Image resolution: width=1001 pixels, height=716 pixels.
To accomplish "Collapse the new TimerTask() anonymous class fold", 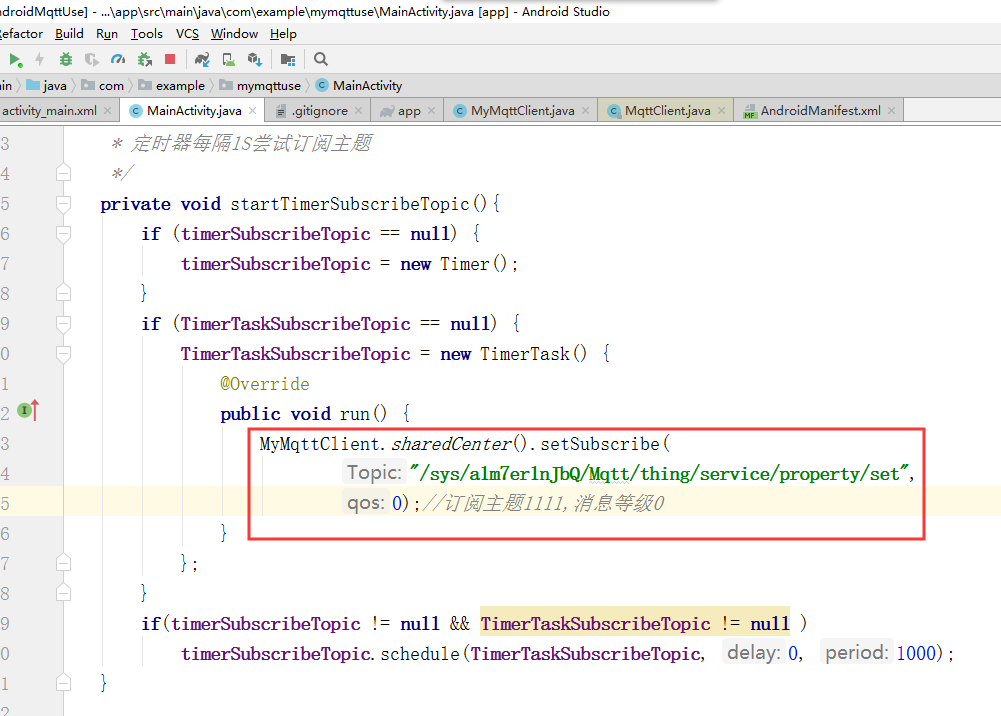I will (x=63, y=354).
